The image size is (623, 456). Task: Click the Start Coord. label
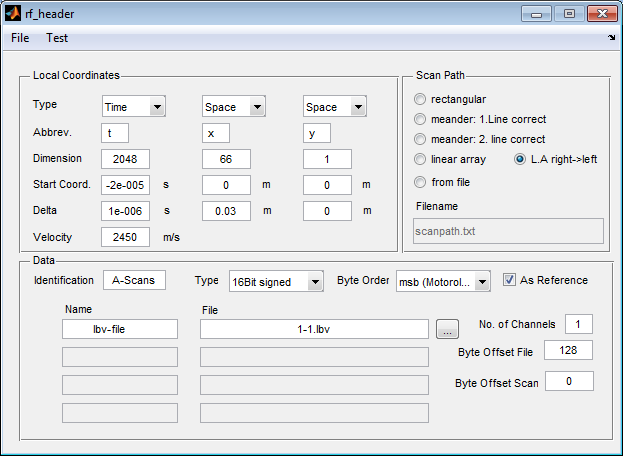click(62, 184)
